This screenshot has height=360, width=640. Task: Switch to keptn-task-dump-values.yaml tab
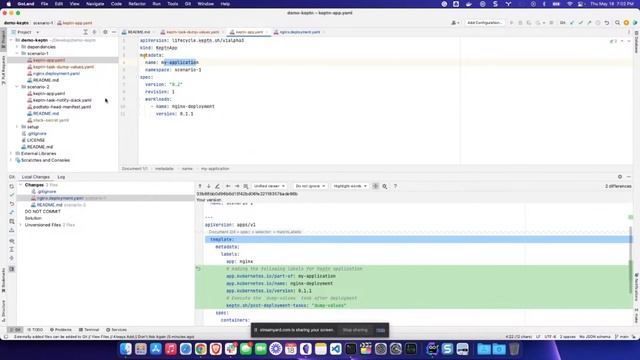click(x=192, y=32)
